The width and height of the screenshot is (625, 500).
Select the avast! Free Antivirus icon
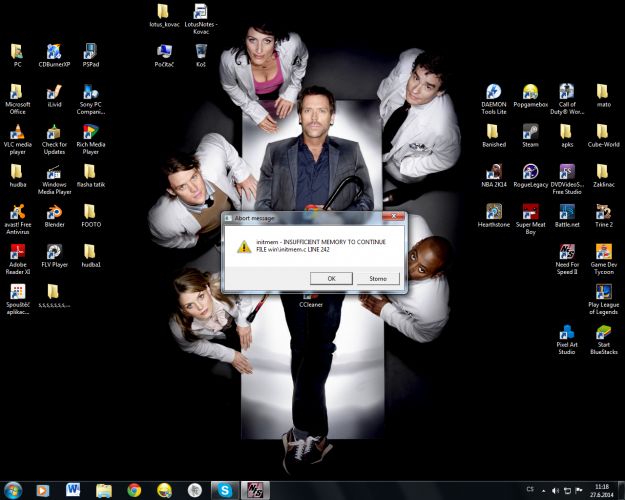pos(18,220)
